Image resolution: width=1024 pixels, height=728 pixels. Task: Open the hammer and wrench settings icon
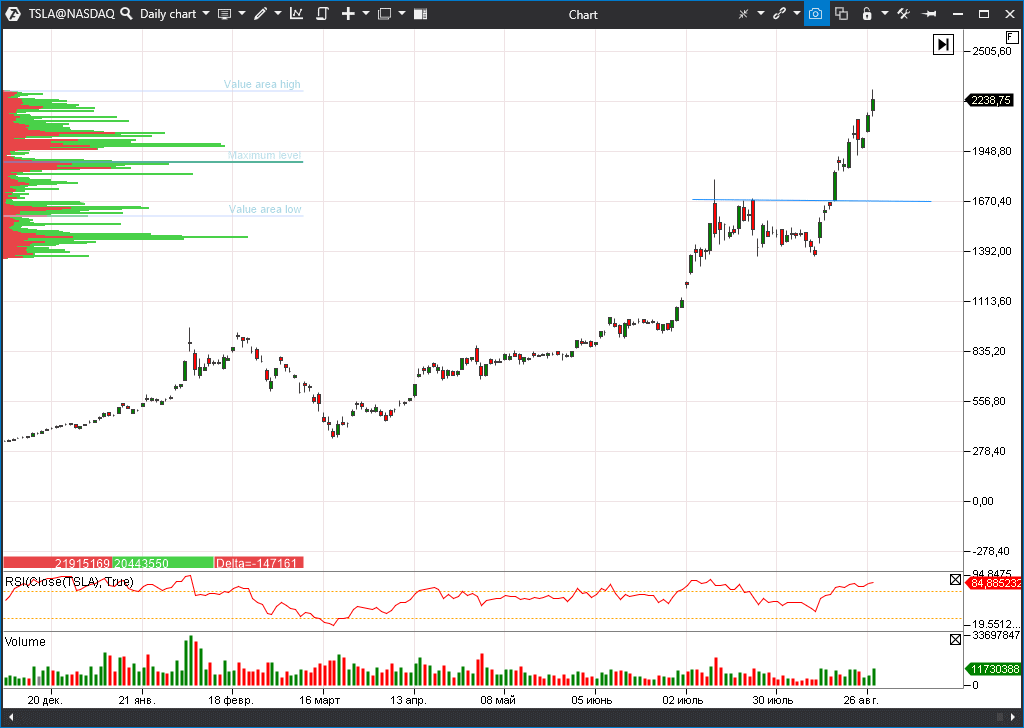(903, 14)
